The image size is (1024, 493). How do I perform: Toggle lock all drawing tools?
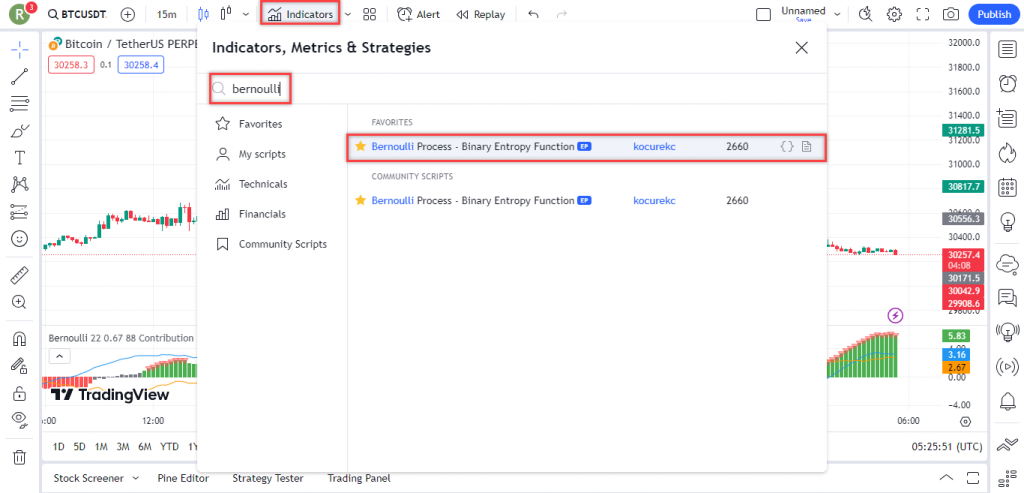point(20,393)
